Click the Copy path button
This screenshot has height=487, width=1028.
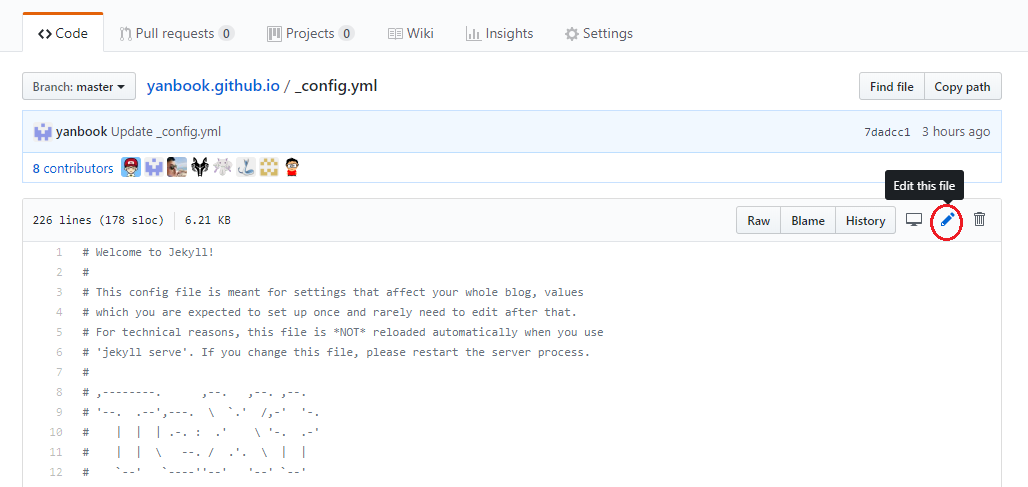962,87
